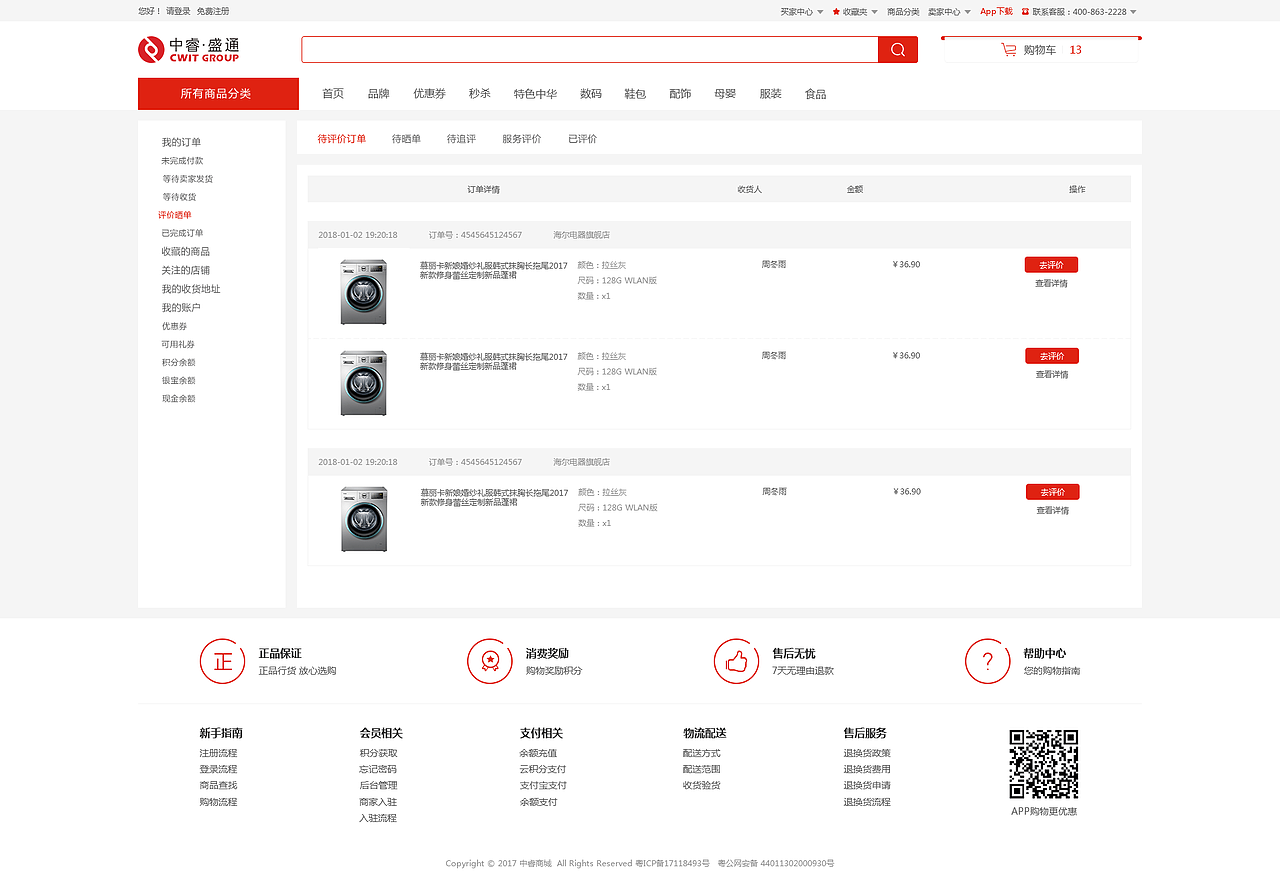Open 鞋包 in the navigation bar

click(x=635, y=94)
